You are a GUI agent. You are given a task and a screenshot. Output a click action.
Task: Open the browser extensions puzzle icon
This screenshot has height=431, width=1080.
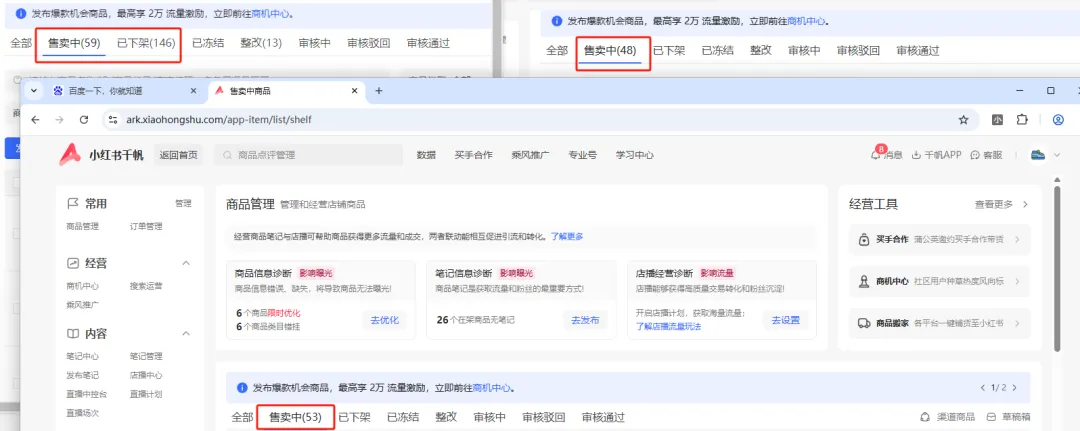1022,120
